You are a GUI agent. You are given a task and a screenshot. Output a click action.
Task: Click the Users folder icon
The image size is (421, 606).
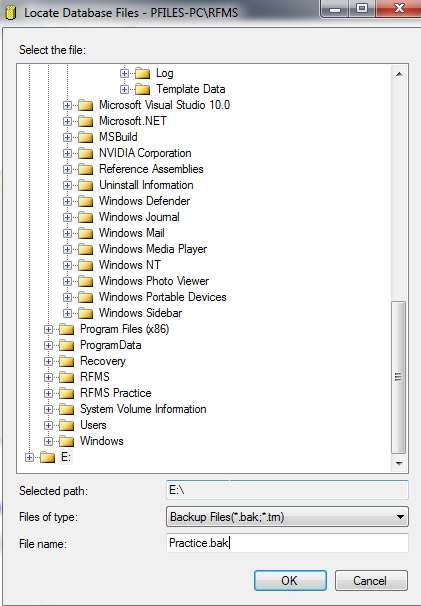tap(66, 425)
